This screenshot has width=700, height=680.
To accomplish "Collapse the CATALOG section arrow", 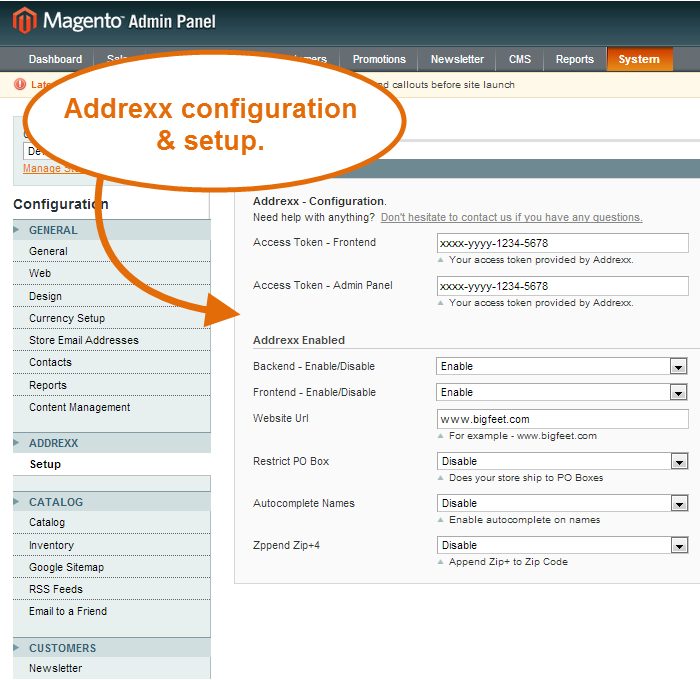I will click(x=16, y=501).
